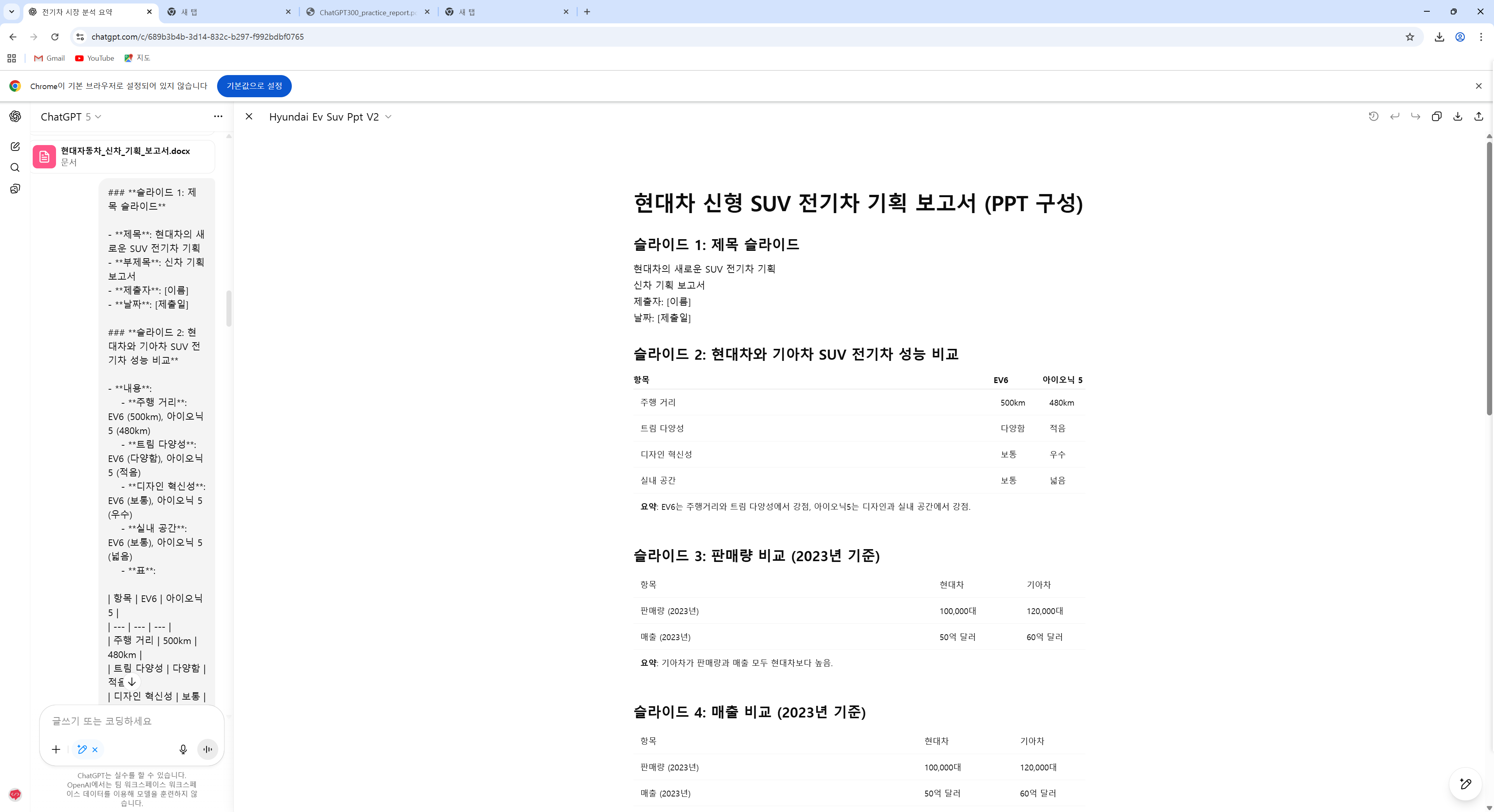Show canvas version history icon
This screenshot has width=1494, height=812.
click(x=1373, y=117)
